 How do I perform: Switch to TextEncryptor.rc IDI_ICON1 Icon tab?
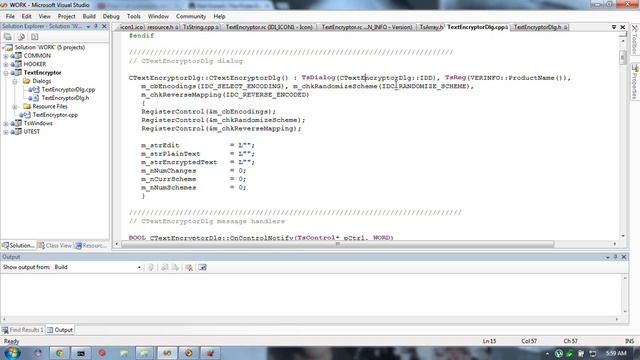269,27
